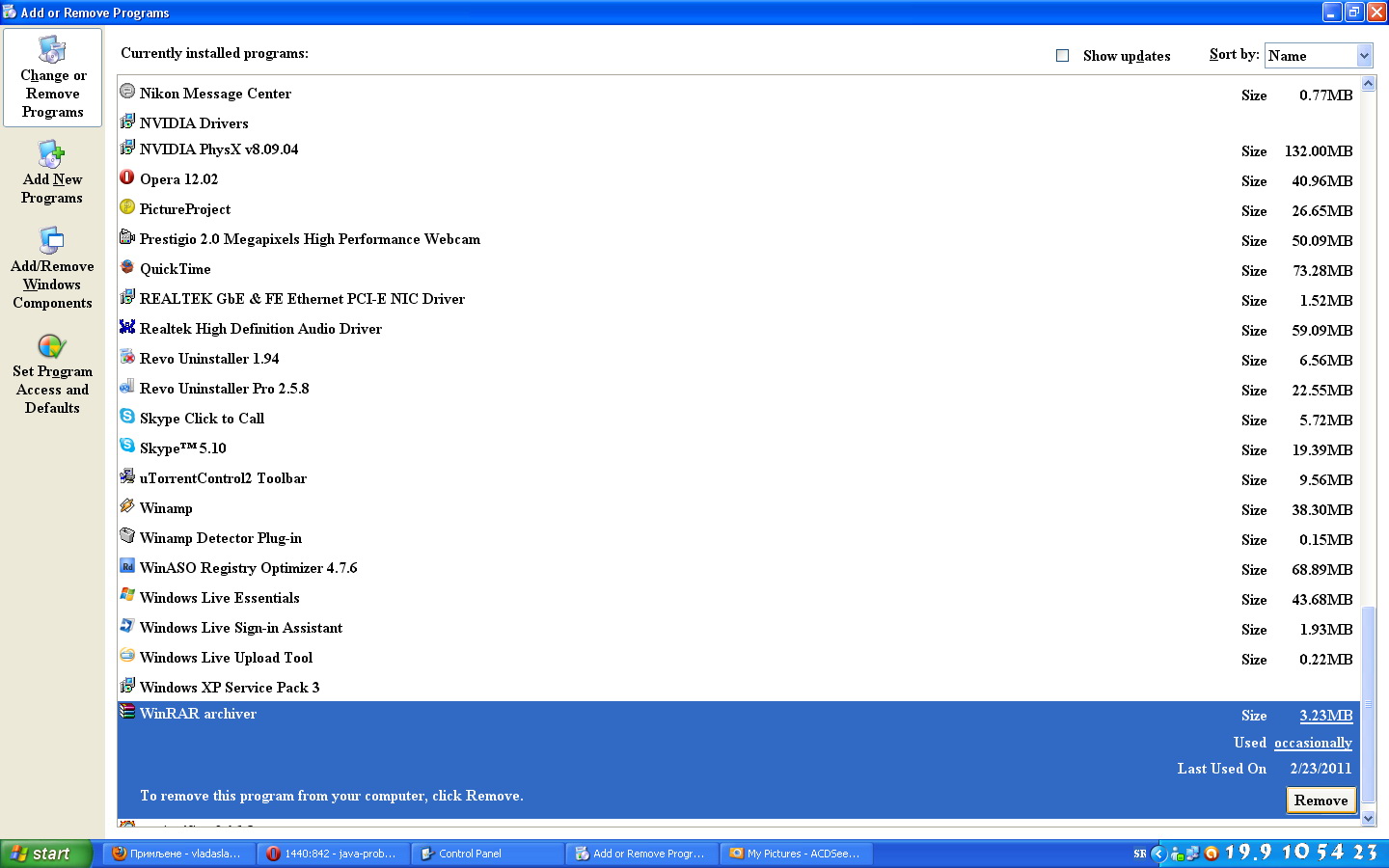Select the Skype 5.10 entry

click(x=183, y=448)
